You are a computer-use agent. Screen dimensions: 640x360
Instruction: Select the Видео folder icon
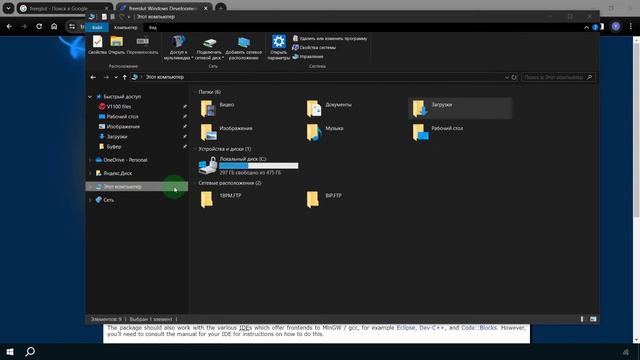pos(207,109)
